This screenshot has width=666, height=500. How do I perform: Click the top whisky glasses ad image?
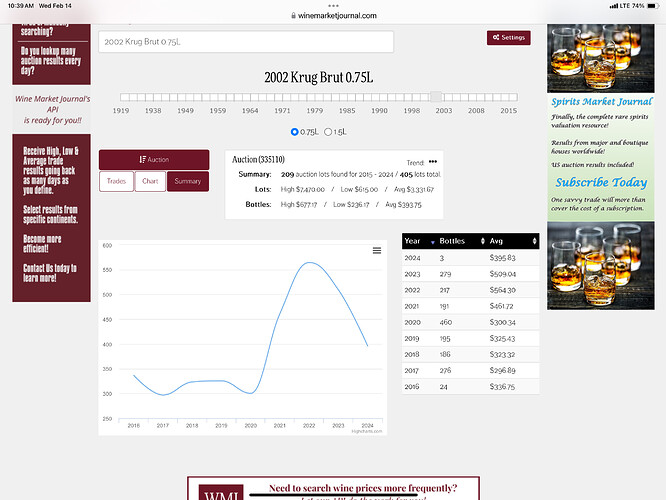tap(601, 58)
